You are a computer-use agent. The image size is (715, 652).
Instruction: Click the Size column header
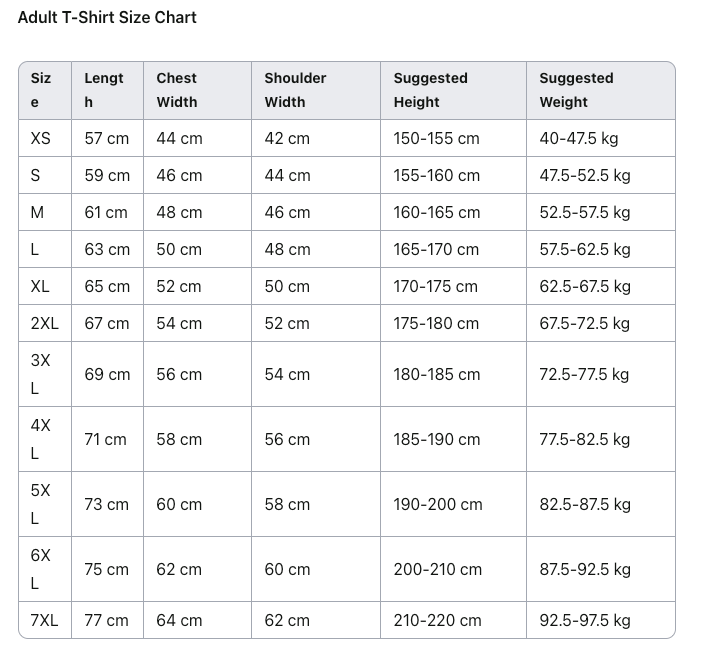click(x=41, y=90)
